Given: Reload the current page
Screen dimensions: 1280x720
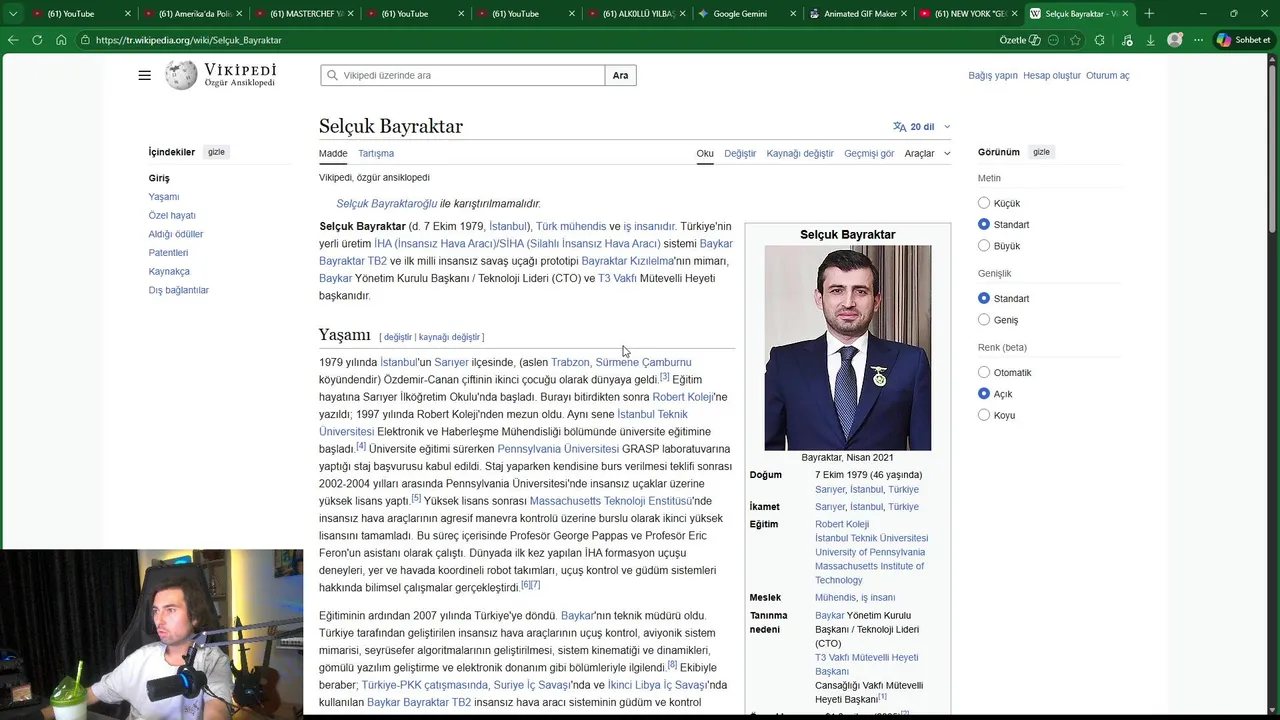Looking at the screenshot, I should coord(37,40).
